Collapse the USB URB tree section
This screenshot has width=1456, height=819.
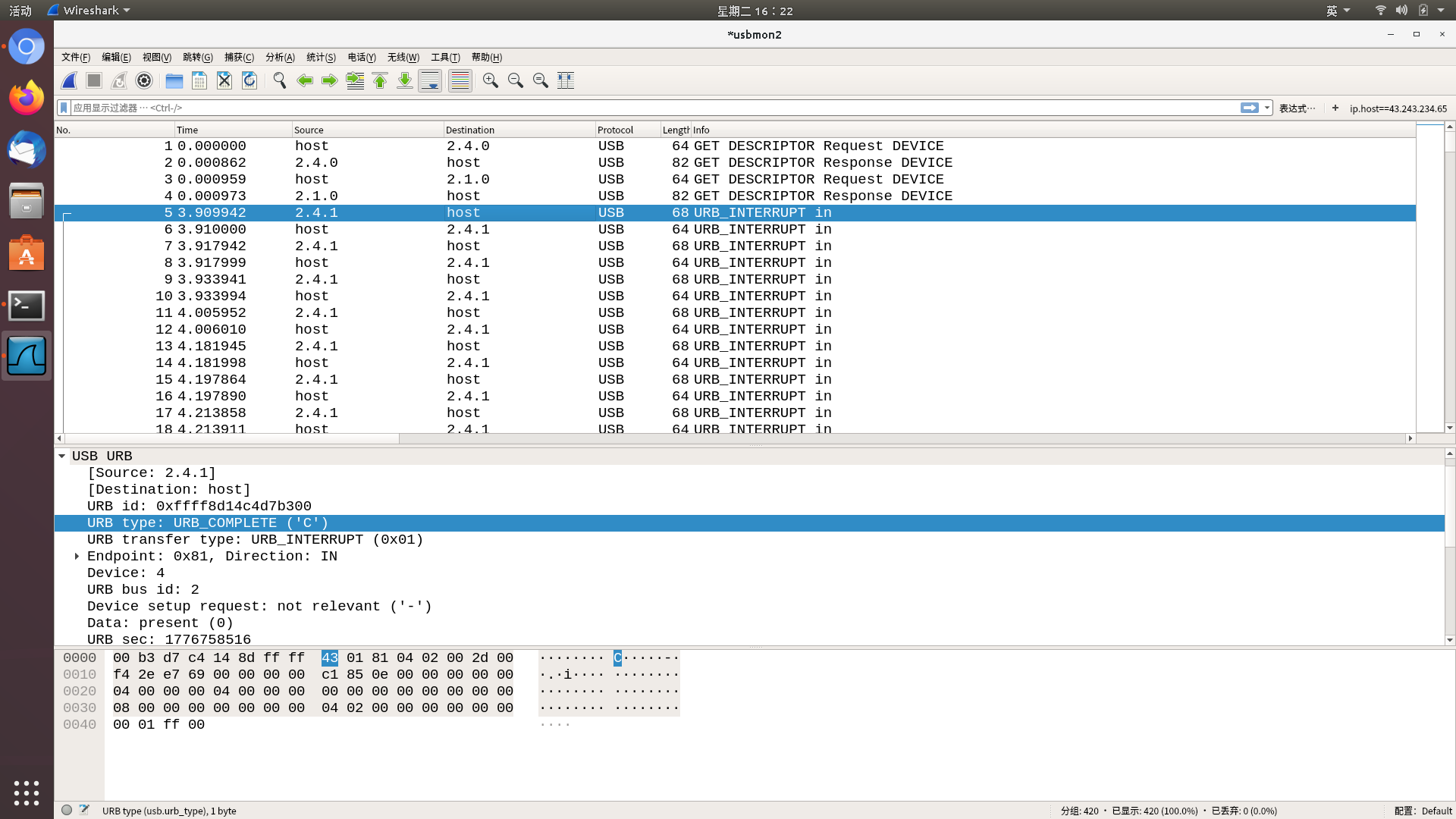[62, 457]
